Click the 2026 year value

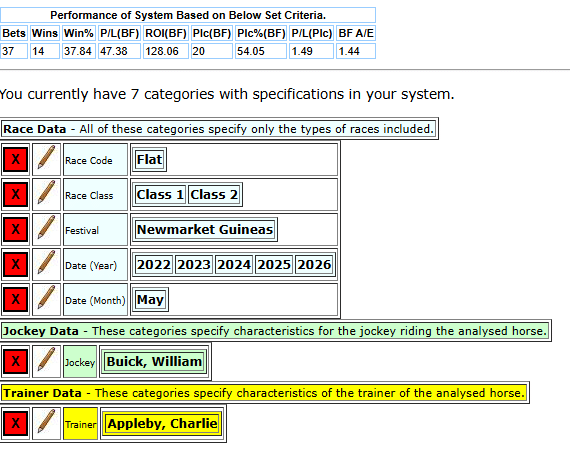(314, 264)
